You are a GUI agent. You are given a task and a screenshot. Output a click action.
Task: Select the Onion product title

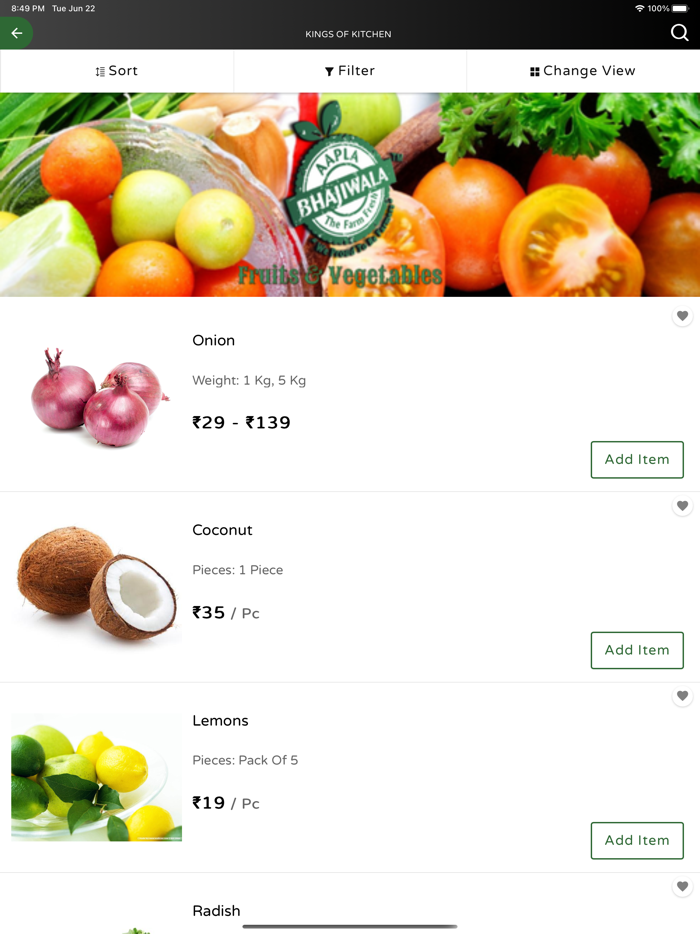coord(213,340)
